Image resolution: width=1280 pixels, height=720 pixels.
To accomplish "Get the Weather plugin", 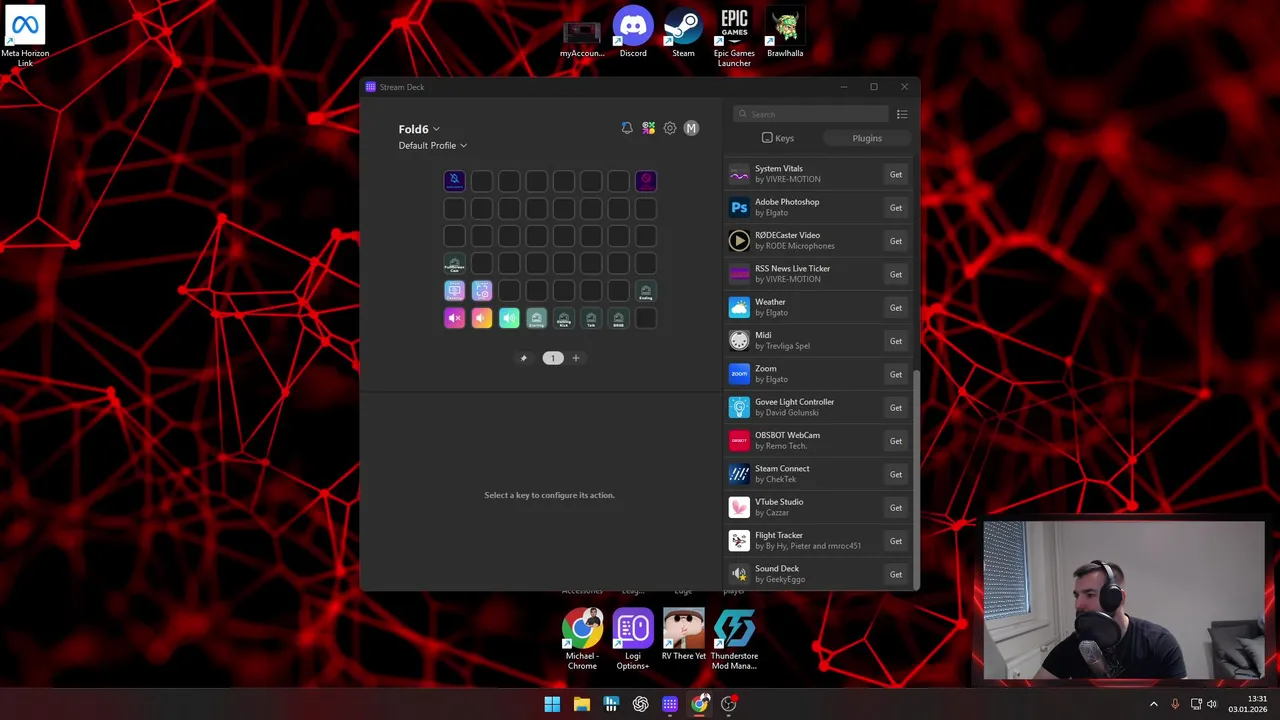I will 896,308.
